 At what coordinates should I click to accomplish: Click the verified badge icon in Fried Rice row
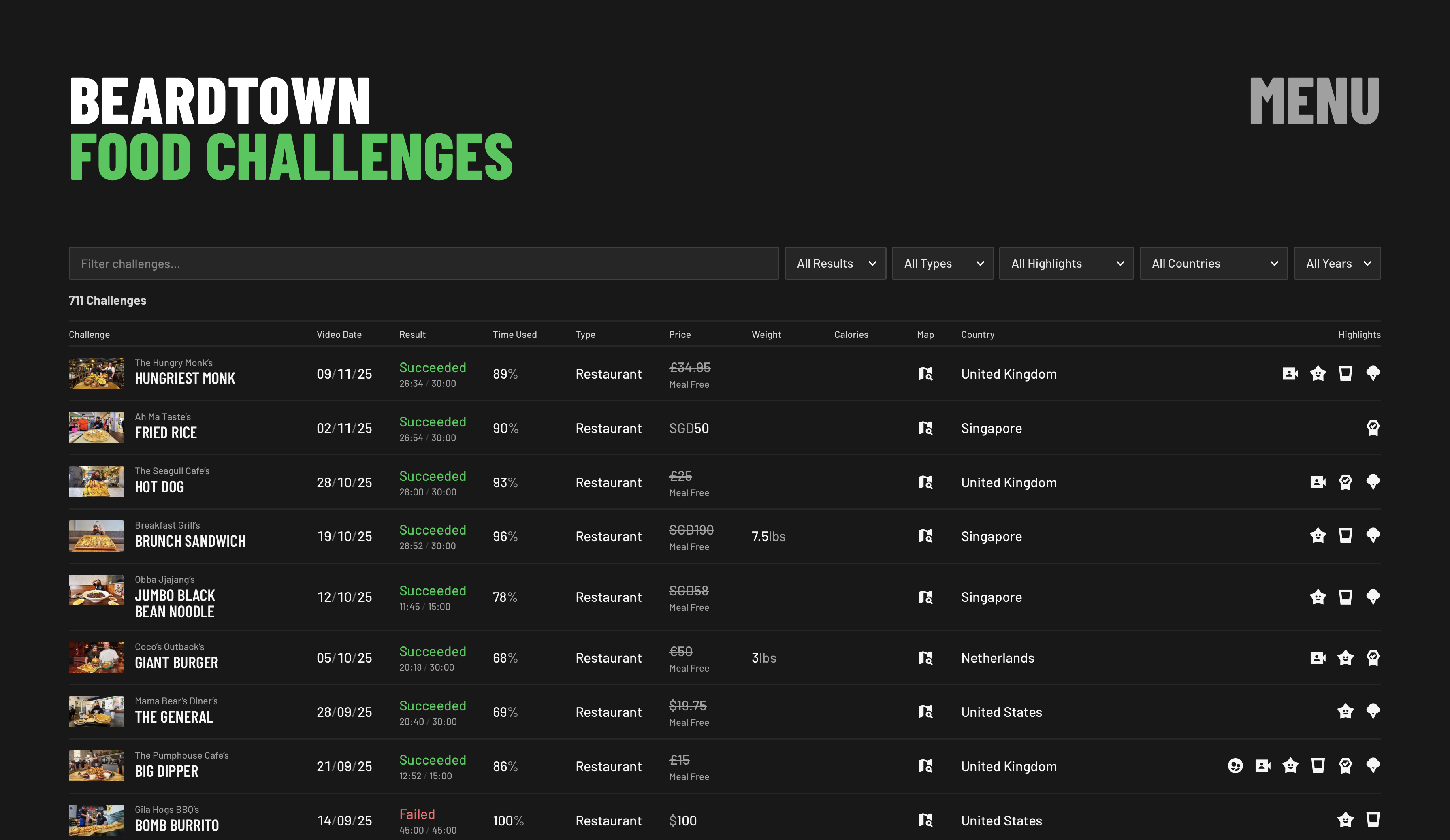[1373, 428]
